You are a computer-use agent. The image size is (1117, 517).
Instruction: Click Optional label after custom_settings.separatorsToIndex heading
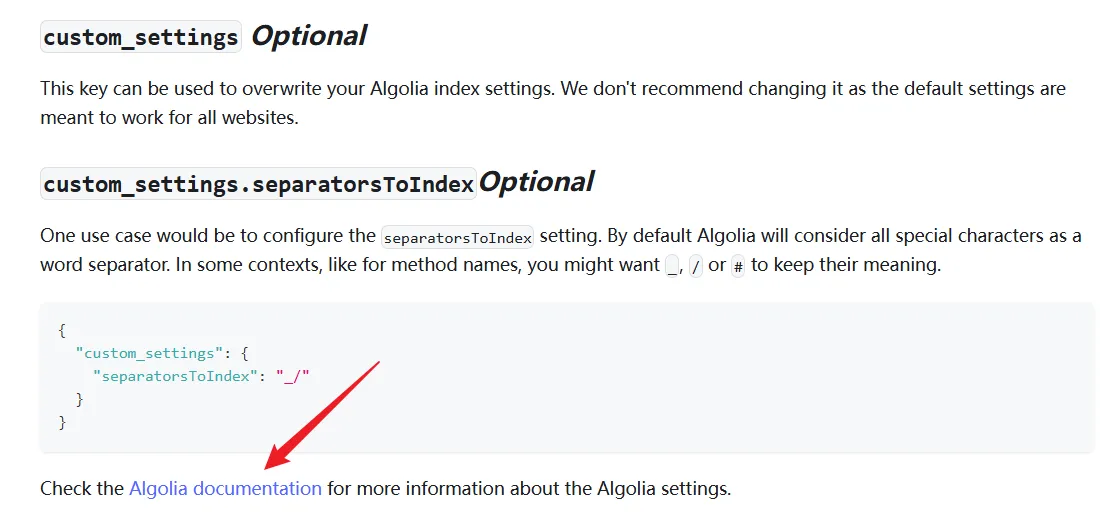(x=536, y=182)
